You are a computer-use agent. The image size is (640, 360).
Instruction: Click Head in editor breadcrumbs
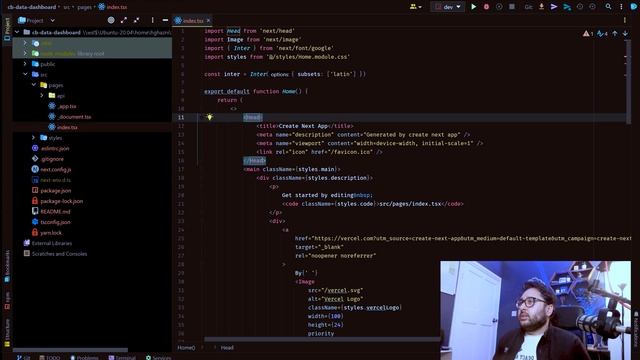click(227, 348)
